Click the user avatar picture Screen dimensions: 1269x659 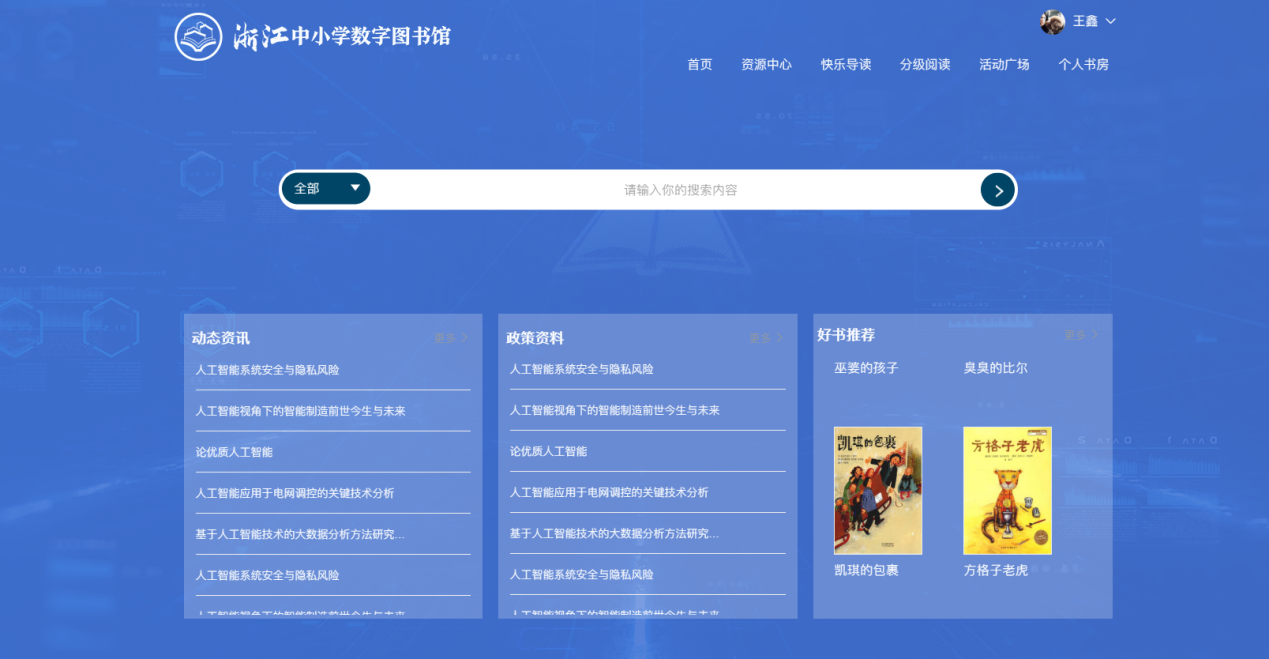1052,21
